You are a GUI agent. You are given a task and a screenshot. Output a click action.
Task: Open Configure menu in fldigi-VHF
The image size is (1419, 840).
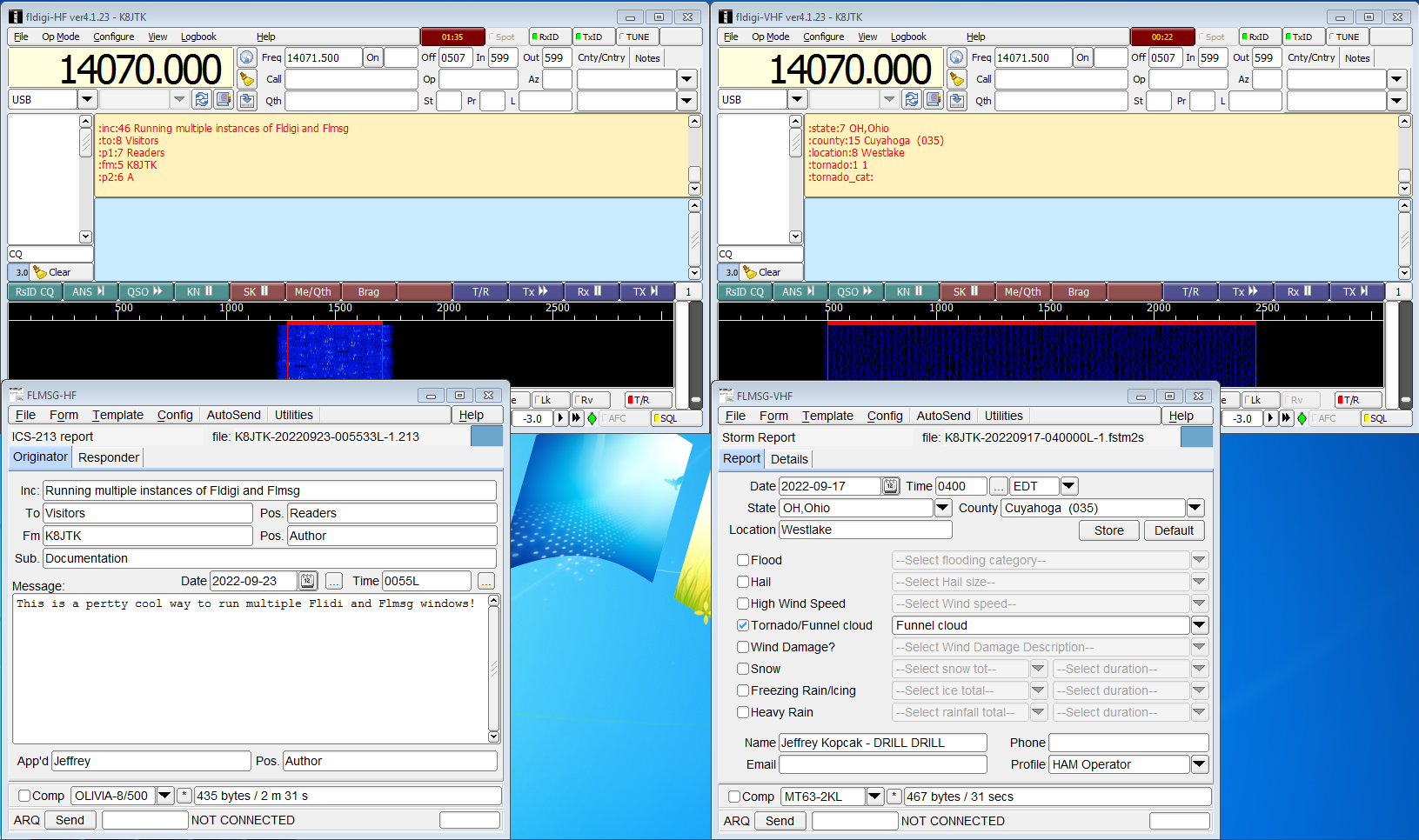pyautogui.click(x=823, y=37)
